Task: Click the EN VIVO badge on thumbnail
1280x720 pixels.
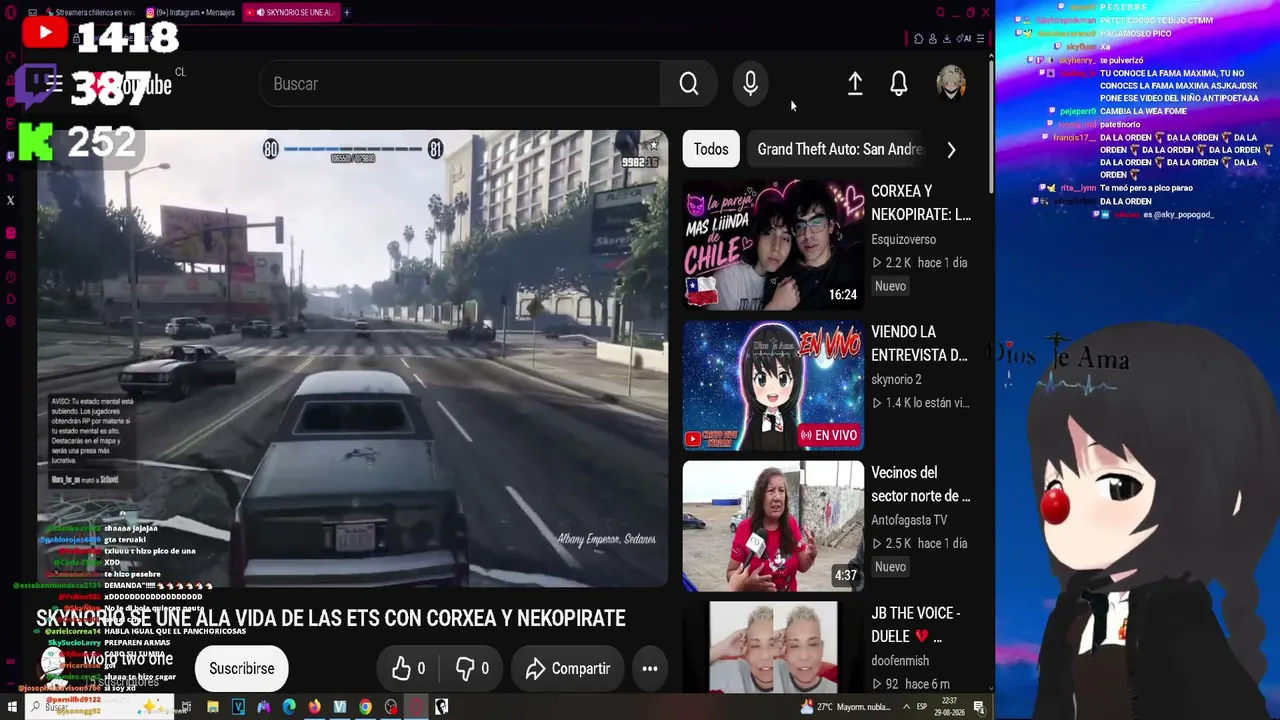Action: point(829,435)
